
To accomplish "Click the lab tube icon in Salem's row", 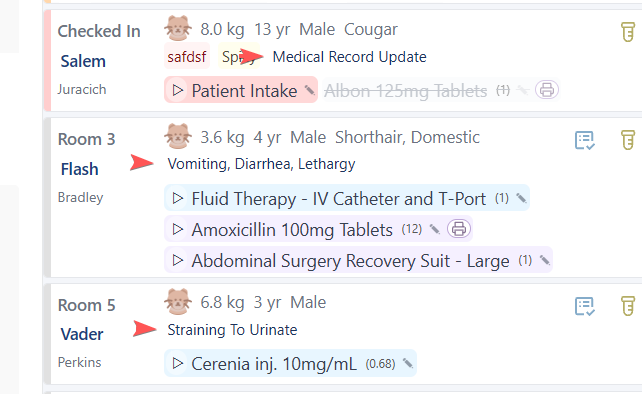I will 628,32.
